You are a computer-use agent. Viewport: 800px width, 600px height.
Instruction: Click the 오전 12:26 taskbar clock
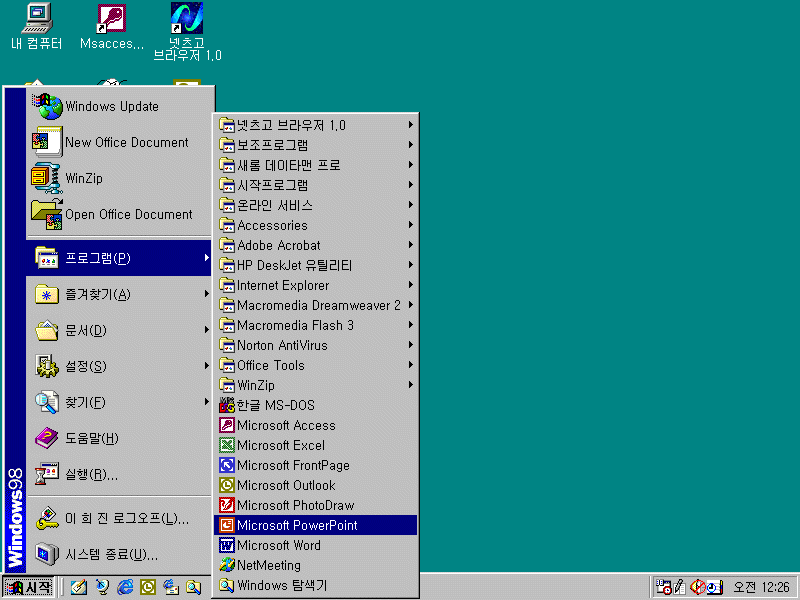(761, 587)
